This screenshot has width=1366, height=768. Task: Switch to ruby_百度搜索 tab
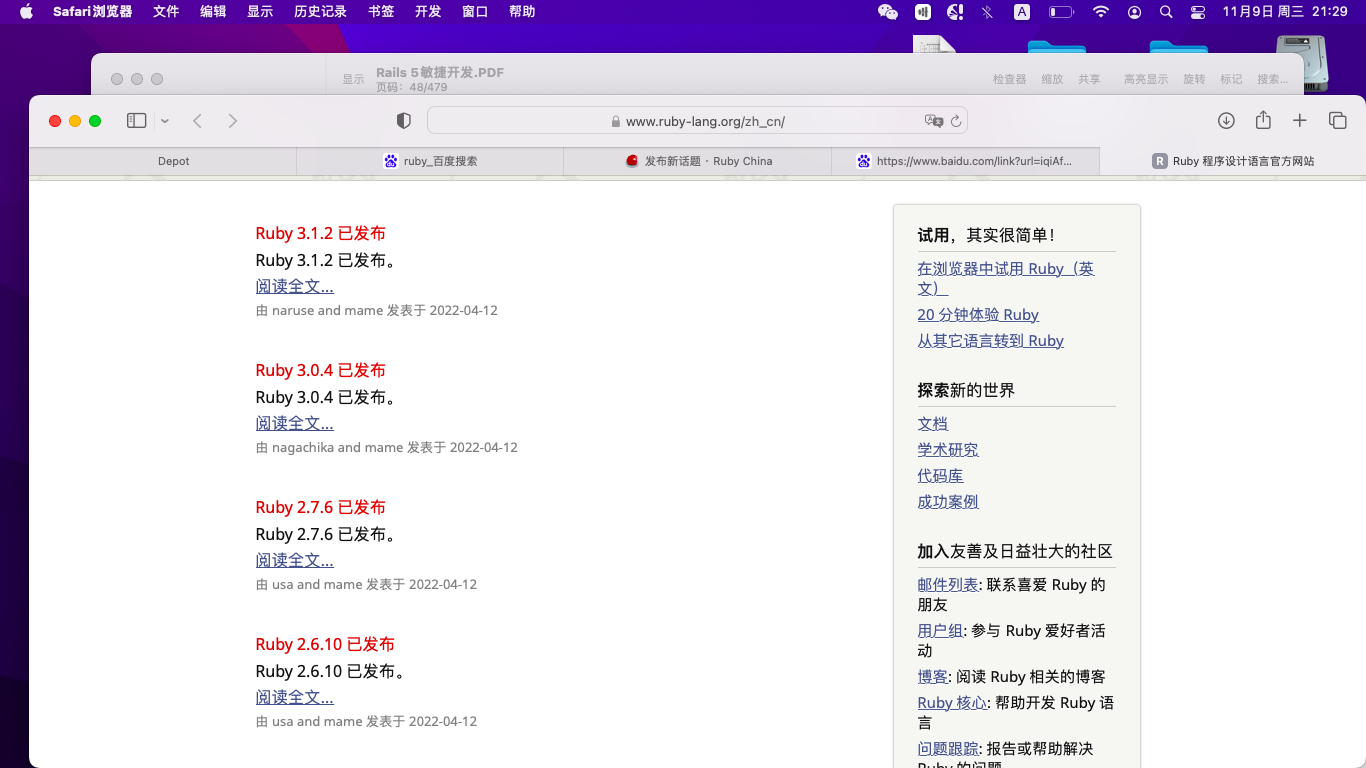pos(430,161)
